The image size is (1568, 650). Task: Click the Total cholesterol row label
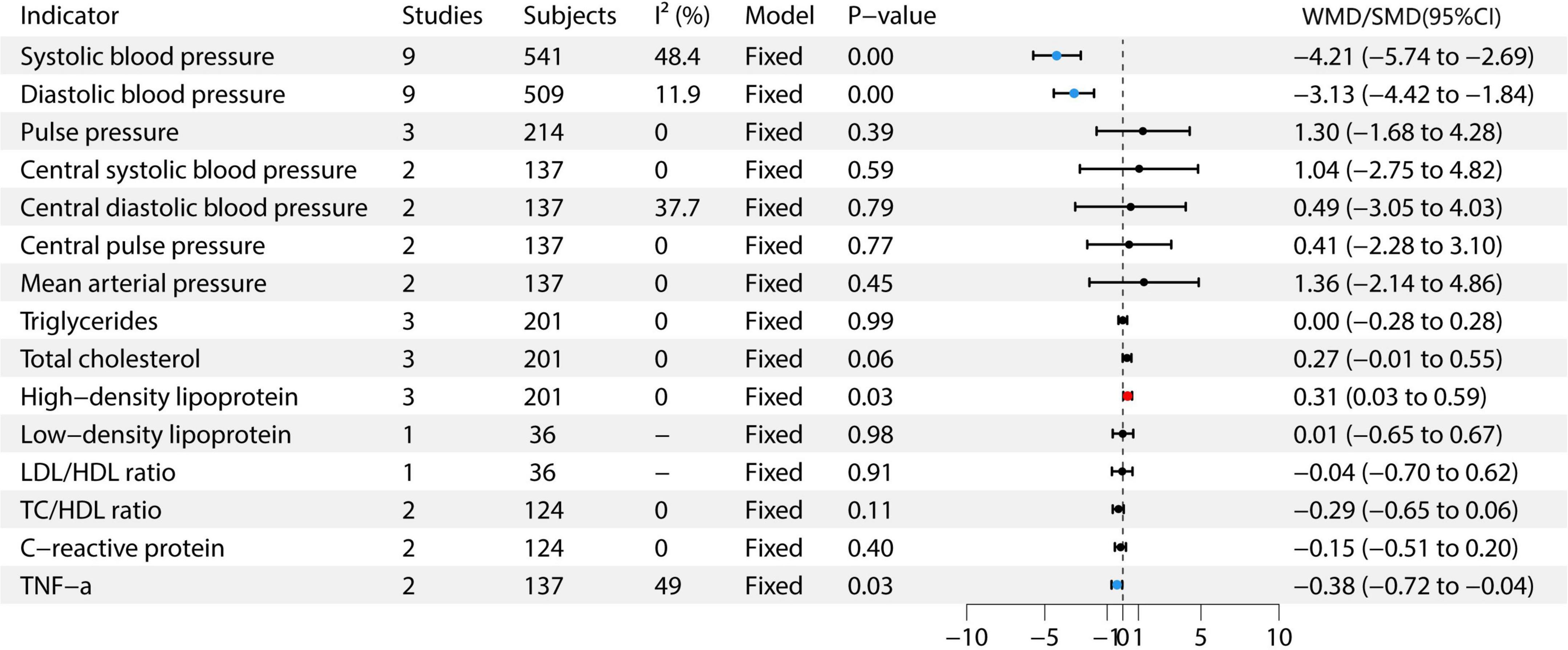point(110,359)
